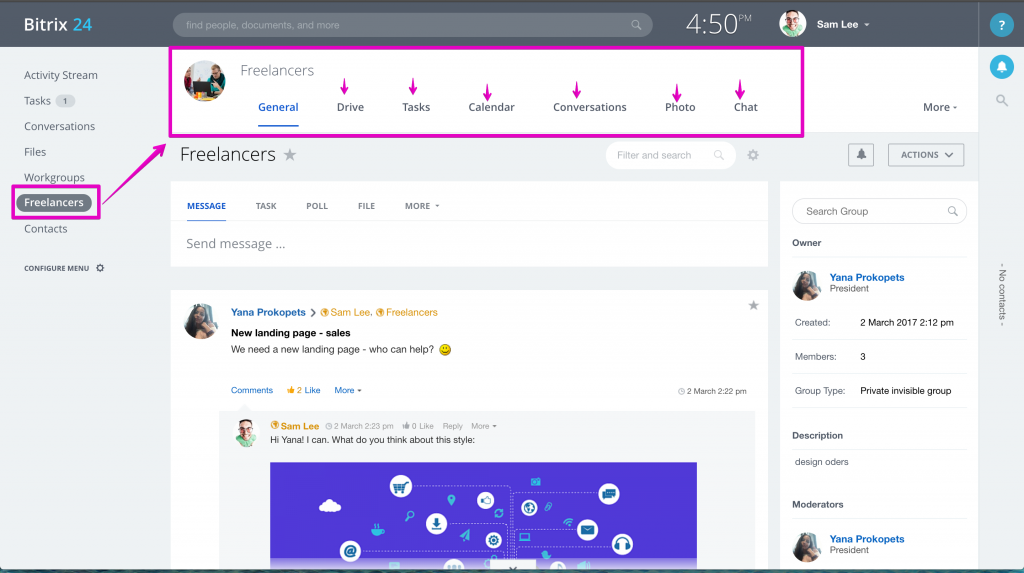1024x573 pixels.
Task: Click the Configure Menu gear icon
Action: [100, 268]
